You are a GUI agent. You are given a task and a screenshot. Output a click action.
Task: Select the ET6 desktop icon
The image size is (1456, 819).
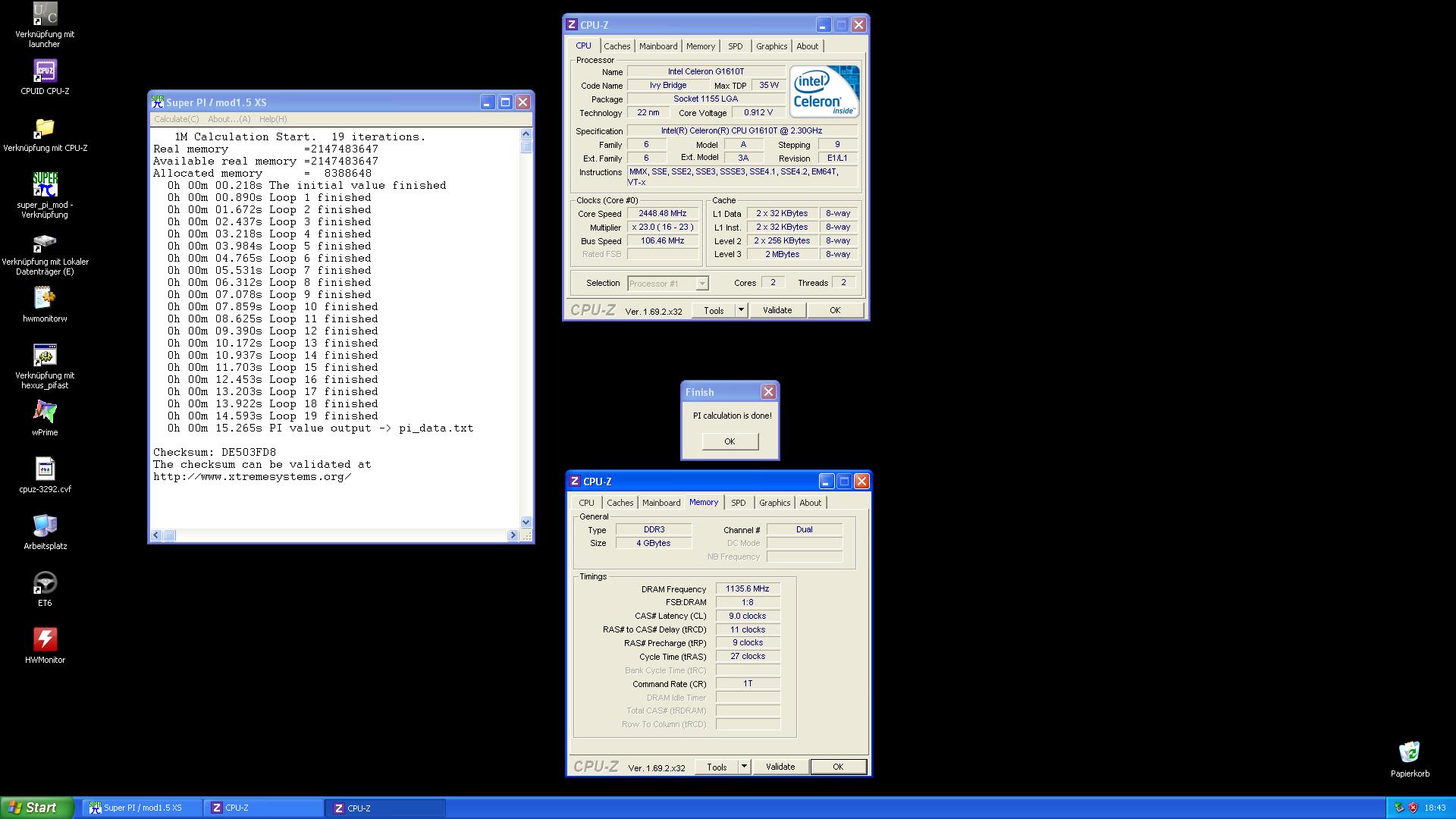pos(45,583)
